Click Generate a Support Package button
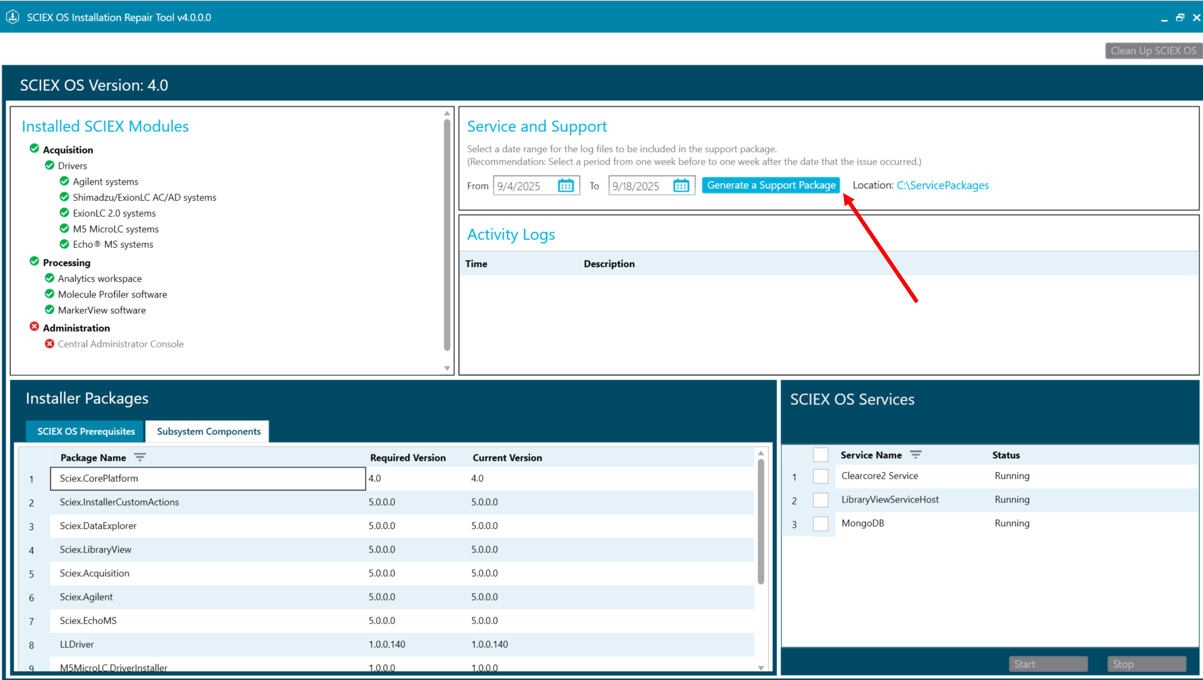 [x=770, y=185]
